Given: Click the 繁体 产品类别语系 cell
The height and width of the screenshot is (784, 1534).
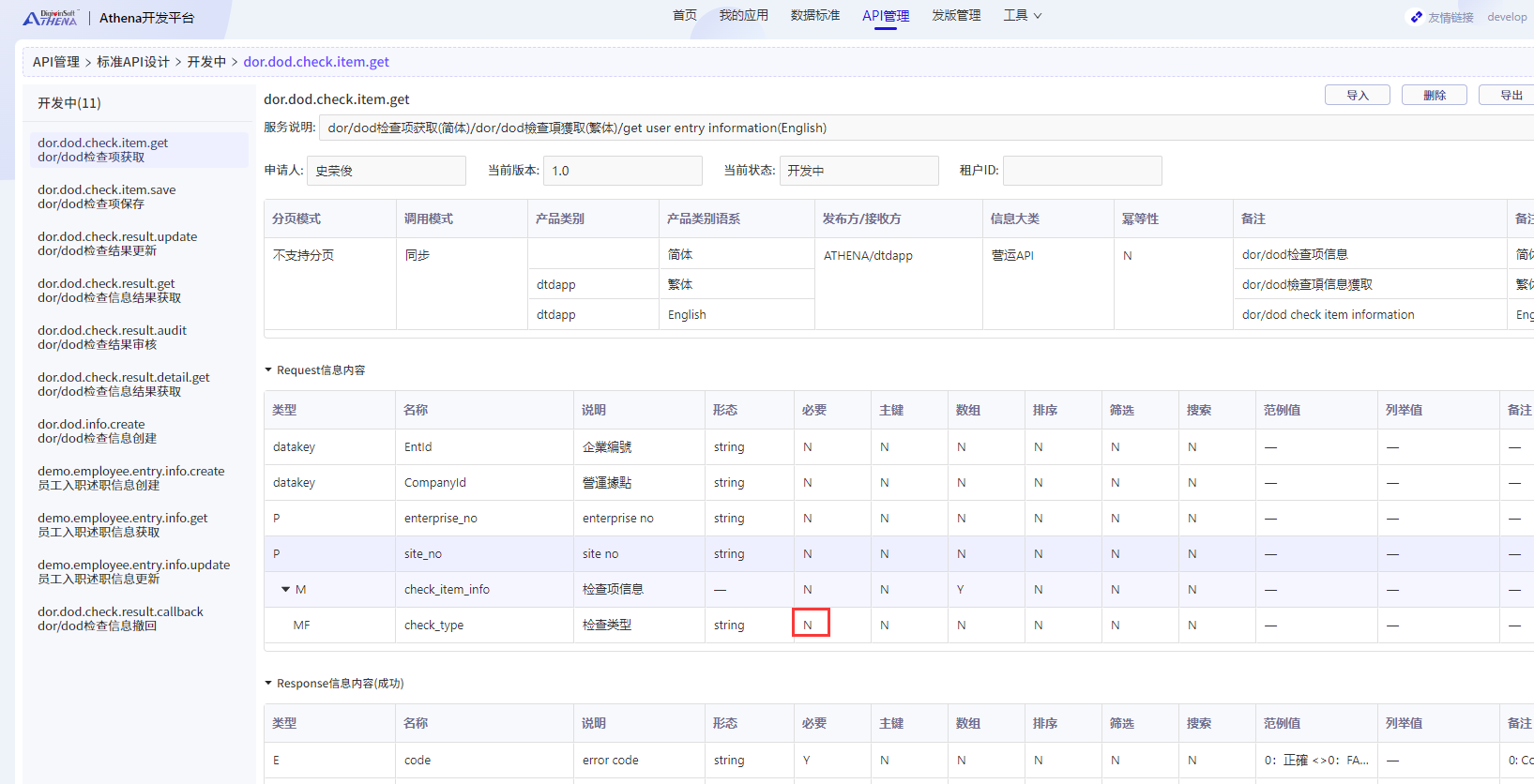Looking at the screenshot, I should tap(737, 284).
